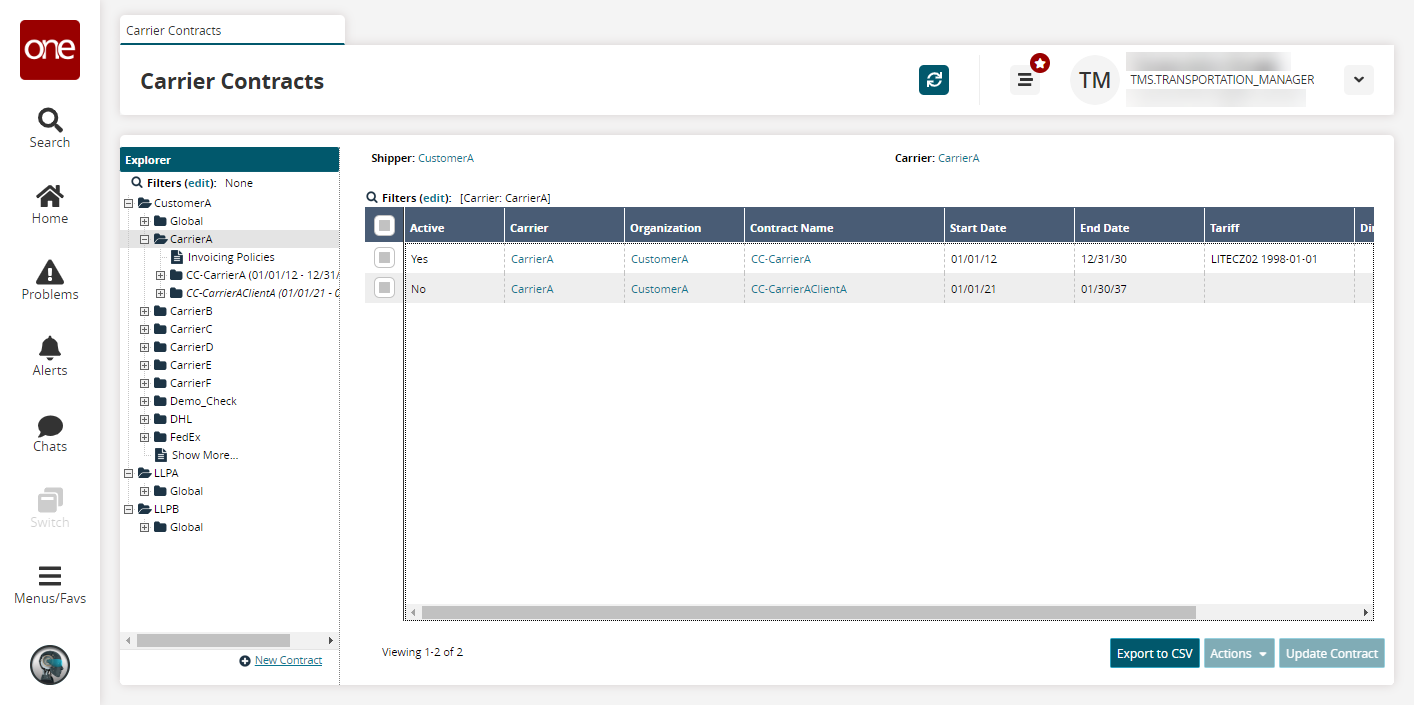Open the favorites list icon with star
The width and height of the screenshot is (1414, 705).
click(1025, 80)
